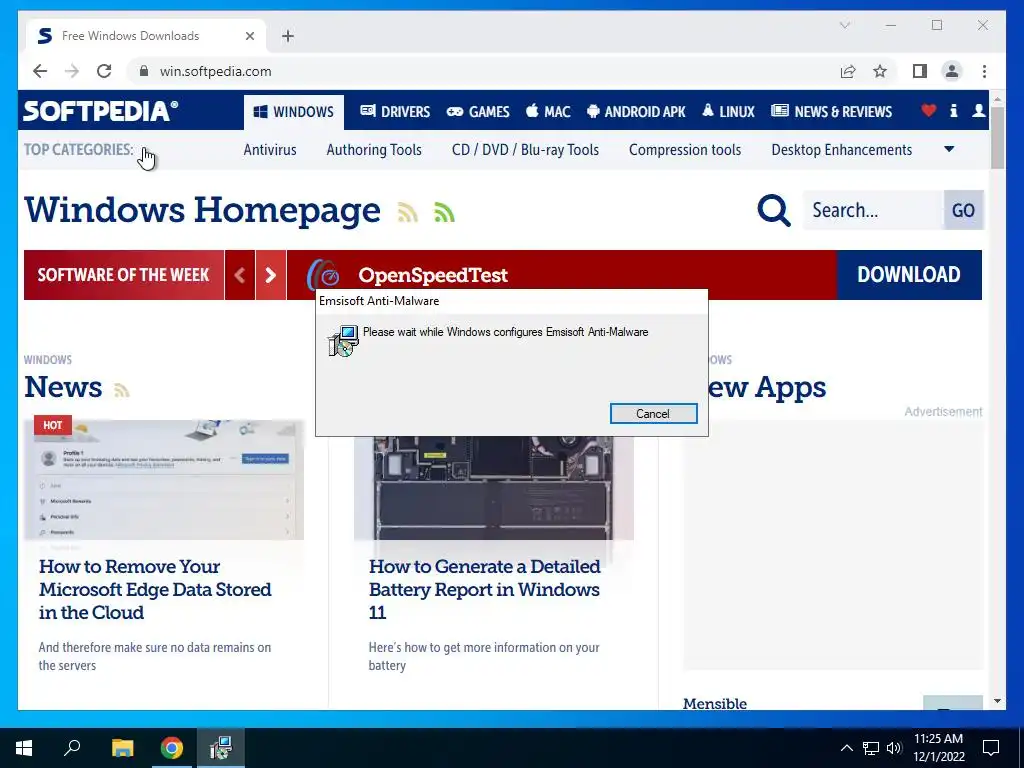Open a new browser tab
Image resolution: width=1024 pixels, height=768 pixels.
pyautogui.click(x=288, y=36)
